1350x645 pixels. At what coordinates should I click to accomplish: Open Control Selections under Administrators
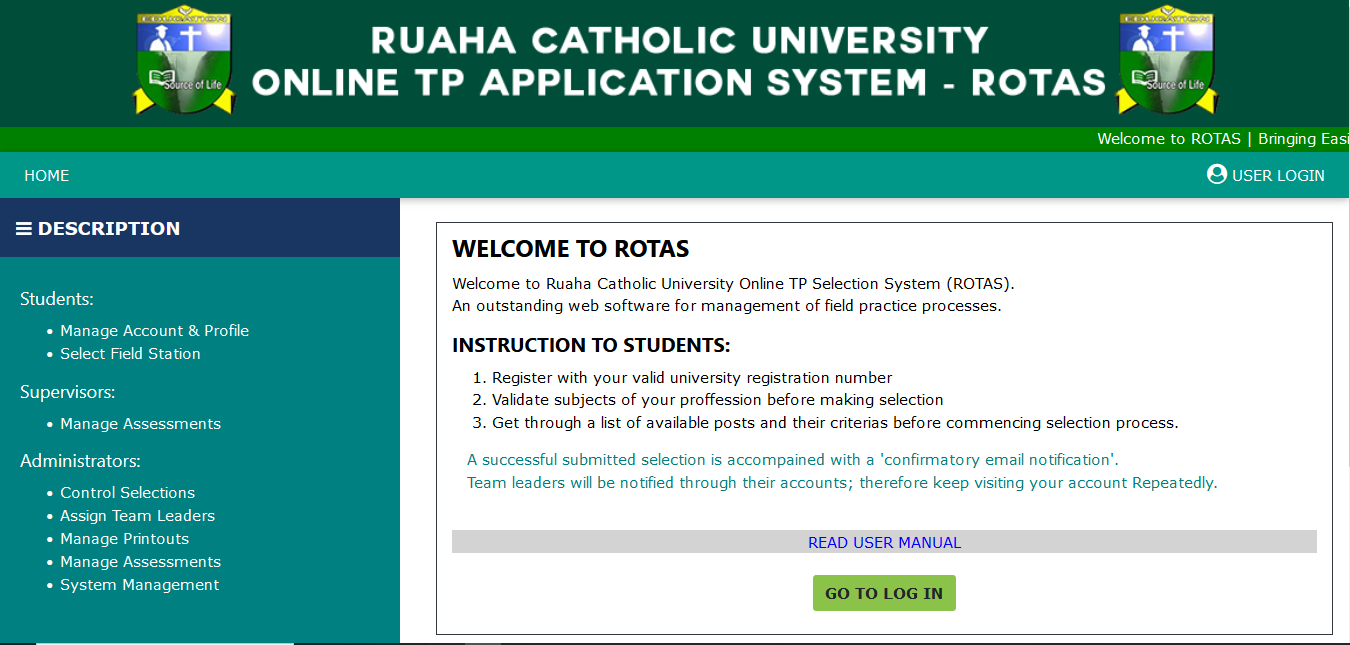(x=127, y=493)
